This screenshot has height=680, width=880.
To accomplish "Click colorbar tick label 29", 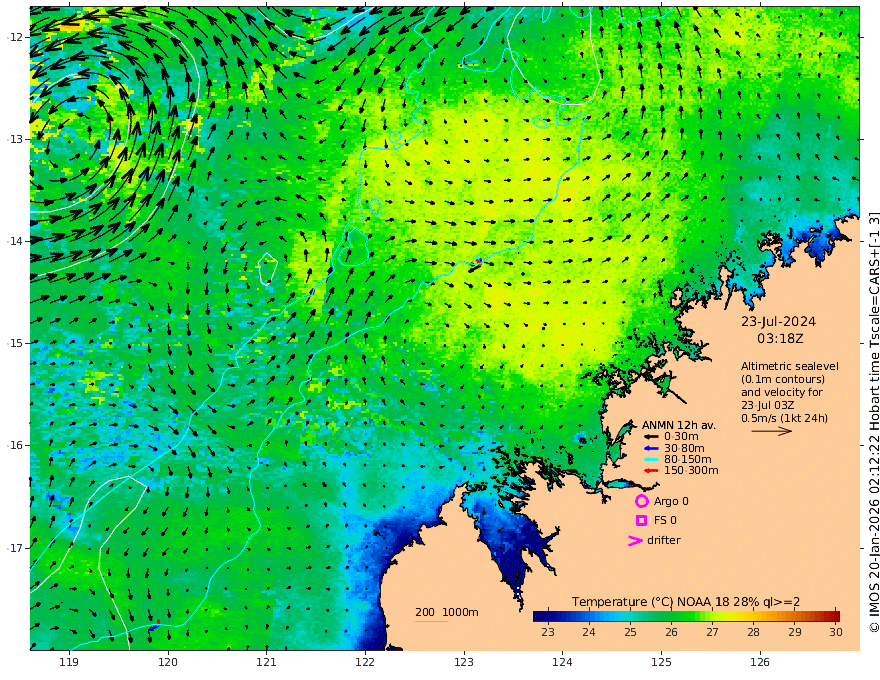I will point(795,632).
